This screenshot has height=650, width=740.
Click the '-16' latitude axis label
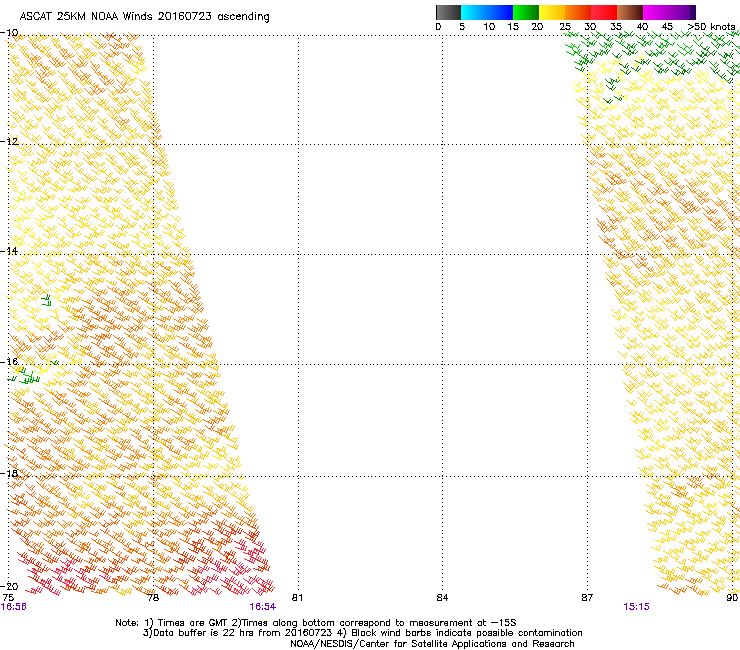tap(9, 362)
